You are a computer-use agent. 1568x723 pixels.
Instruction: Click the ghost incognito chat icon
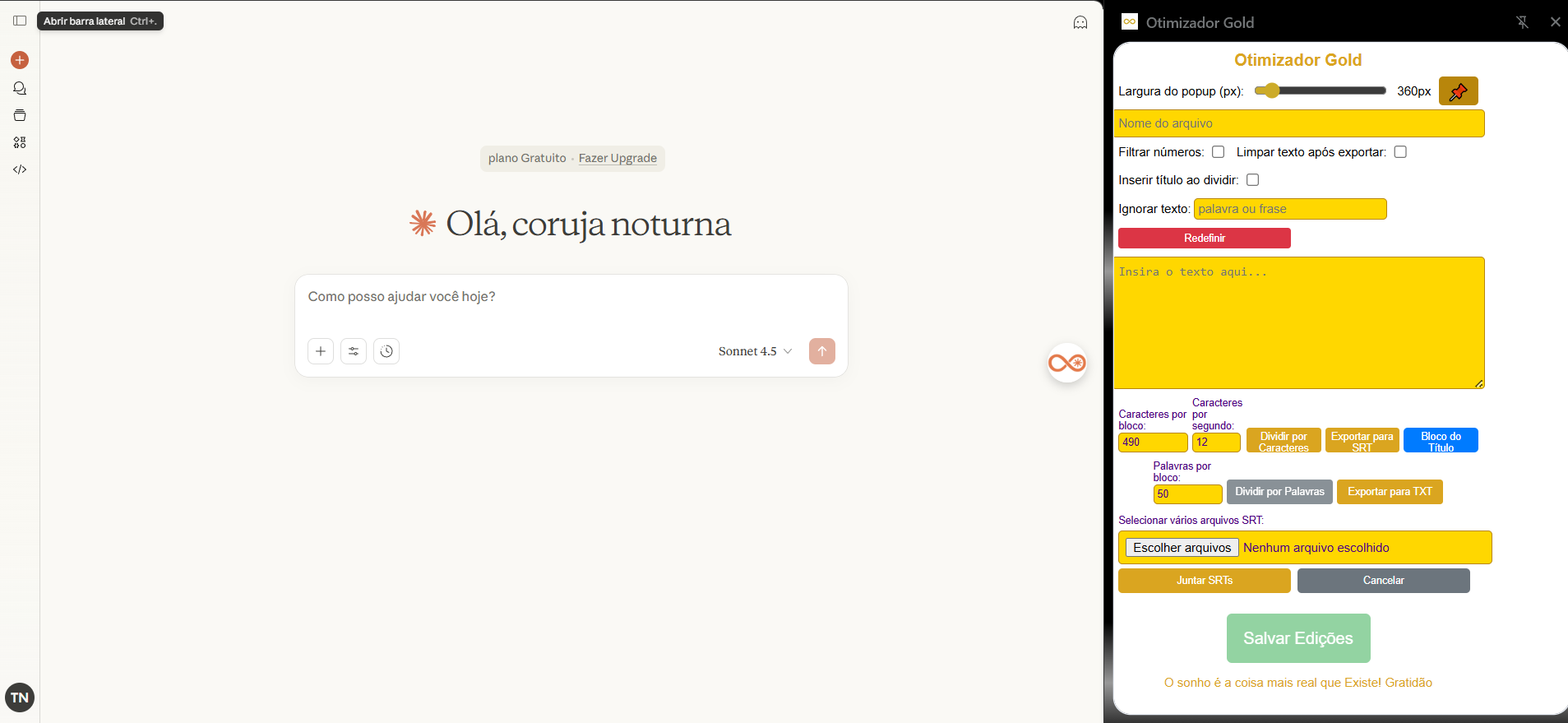(1080, 22)
